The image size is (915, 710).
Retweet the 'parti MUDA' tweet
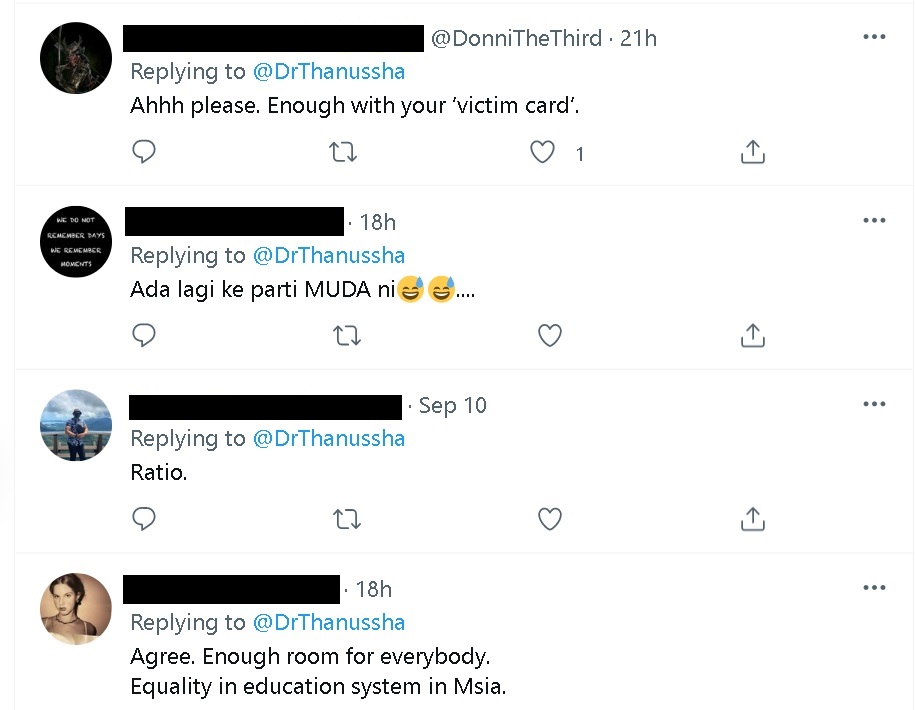pos(346,335)
